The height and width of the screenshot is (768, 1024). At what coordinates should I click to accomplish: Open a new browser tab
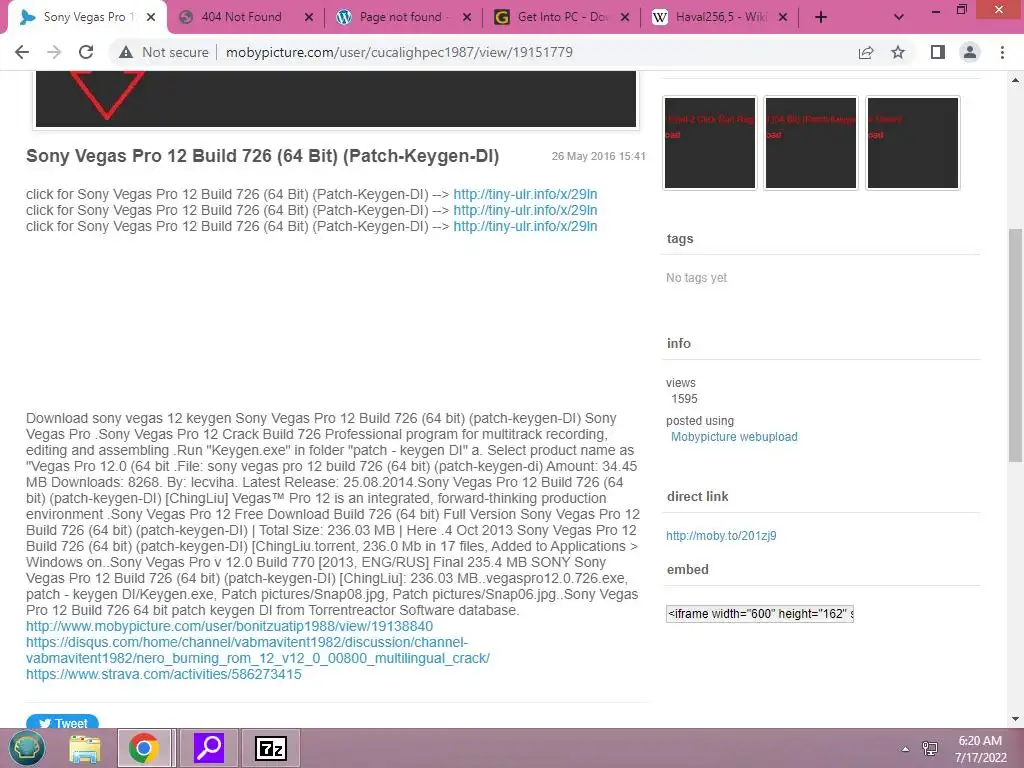[821, 17]
